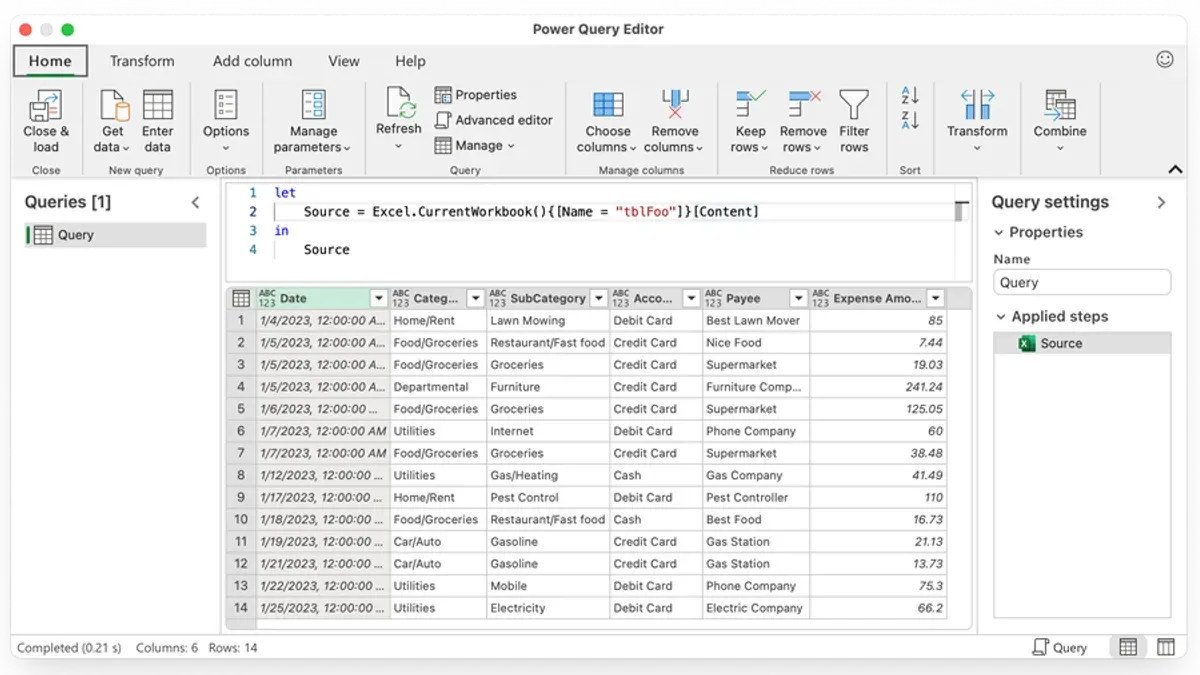Switch to data grid view icon

click(1128, 647)
